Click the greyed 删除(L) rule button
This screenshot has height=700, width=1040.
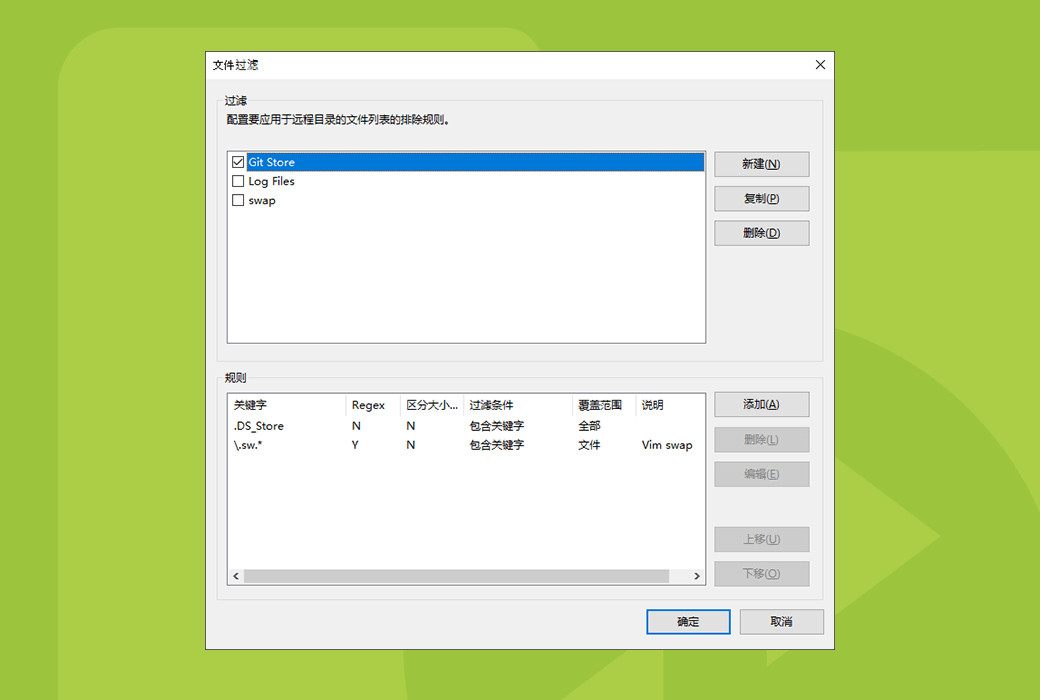click(x=761, y=439)
